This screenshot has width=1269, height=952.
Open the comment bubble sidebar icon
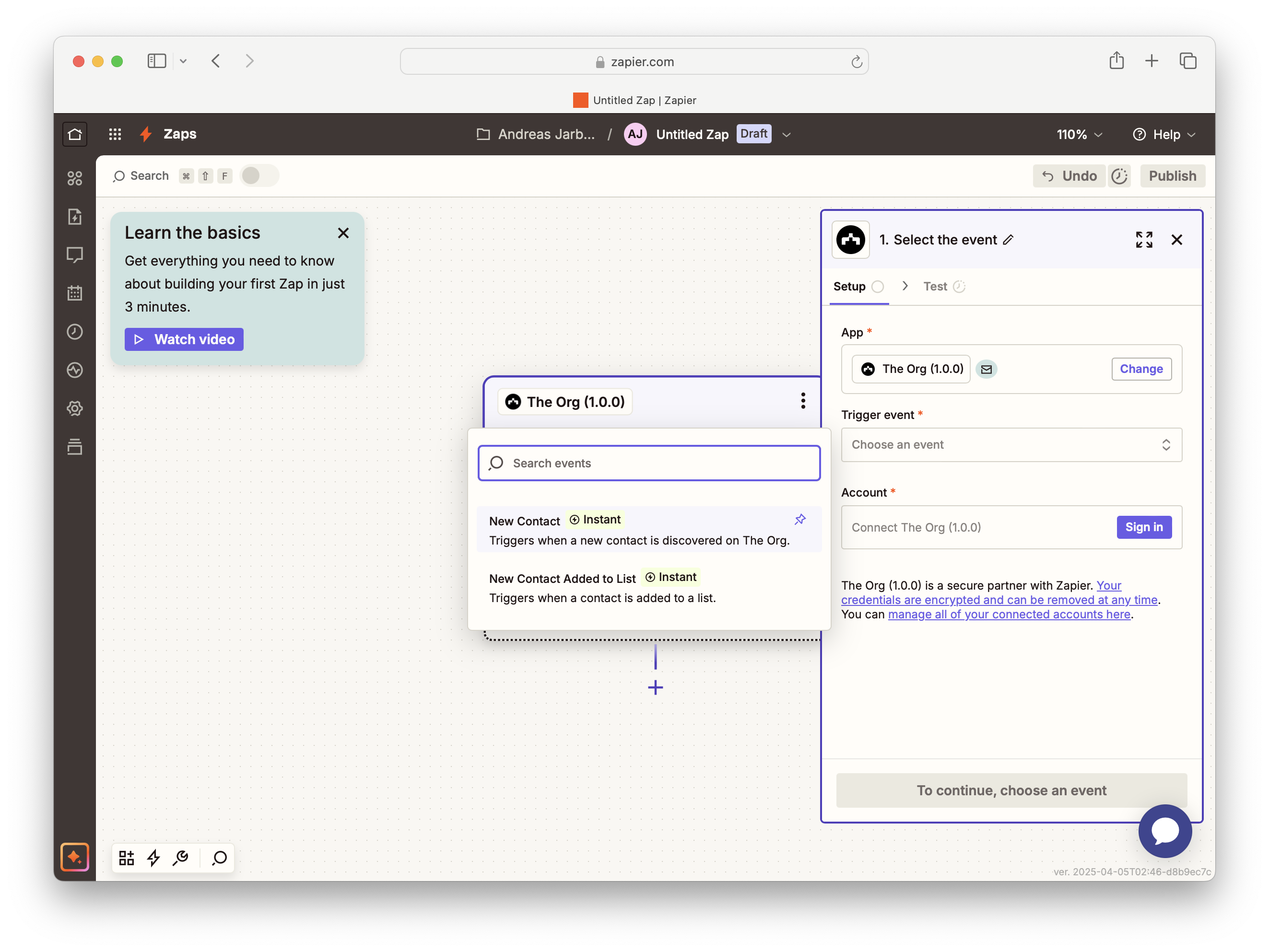coord(75,255)
